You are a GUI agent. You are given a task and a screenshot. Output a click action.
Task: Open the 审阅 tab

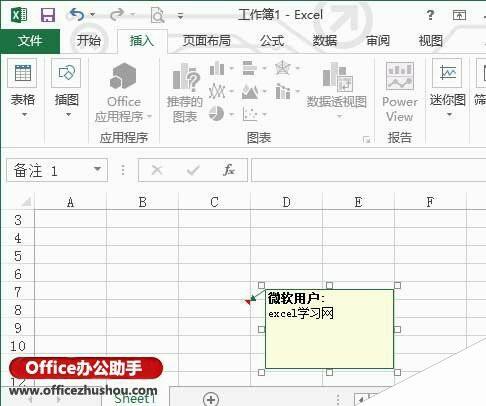(378, 41)
